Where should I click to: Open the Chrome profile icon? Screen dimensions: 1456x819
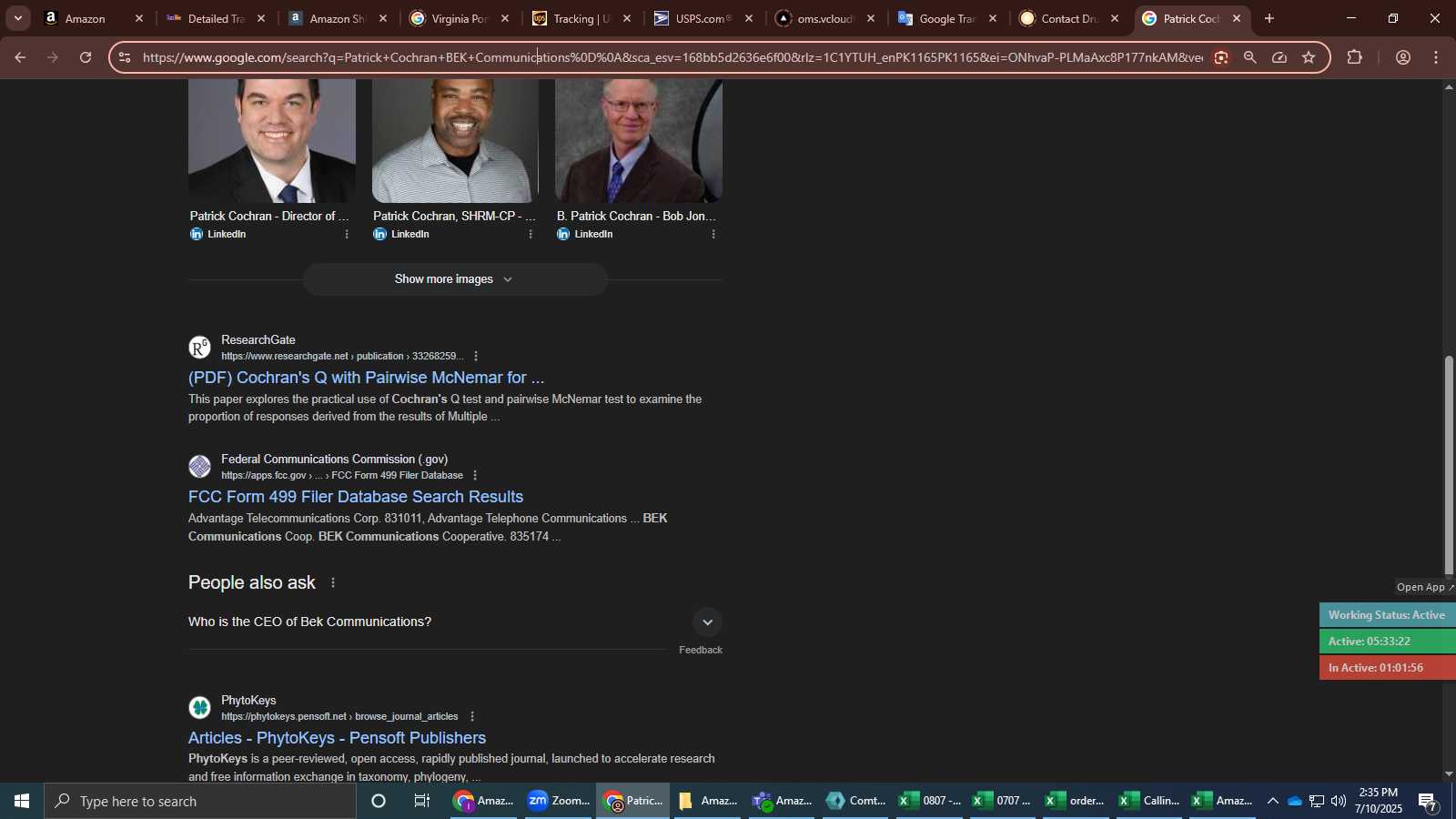point(1403,57)
